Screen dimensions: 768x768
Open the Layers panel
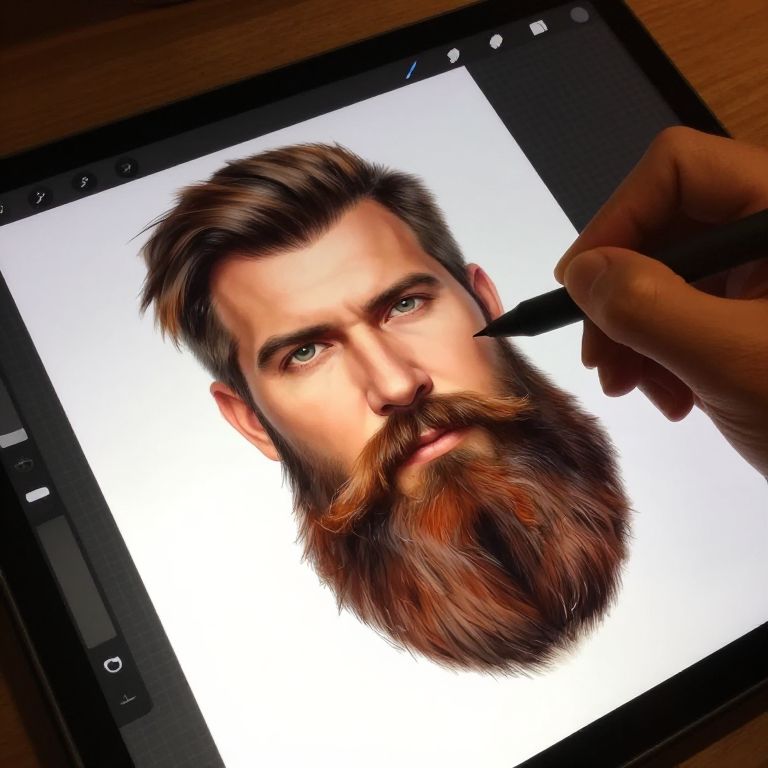(x=538, y=28)
